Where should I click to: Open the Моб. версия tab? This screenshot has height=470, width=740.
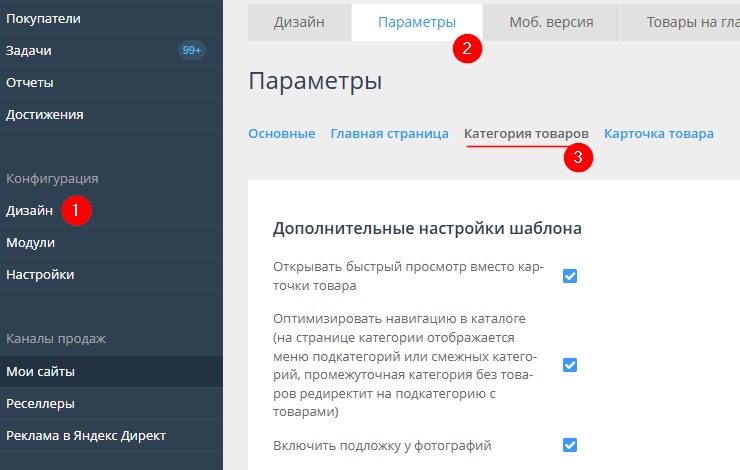[x=551, y=22]
